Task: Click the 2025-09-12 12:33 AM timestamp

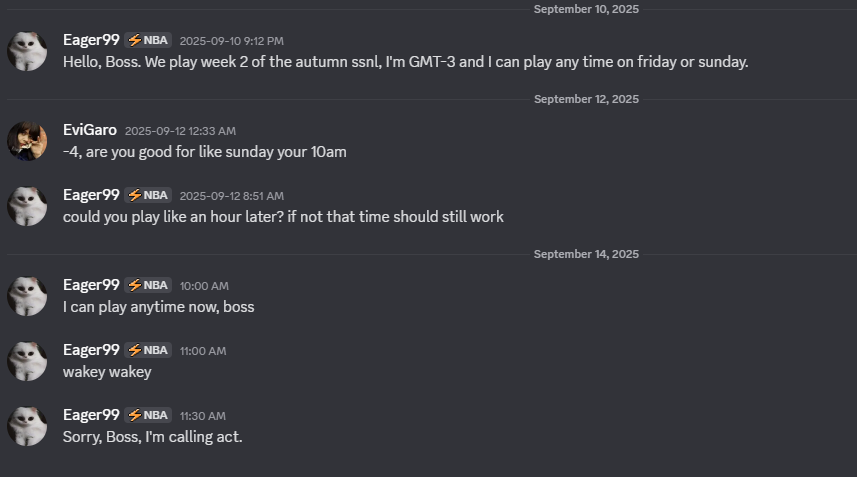Action: (180, 131)
